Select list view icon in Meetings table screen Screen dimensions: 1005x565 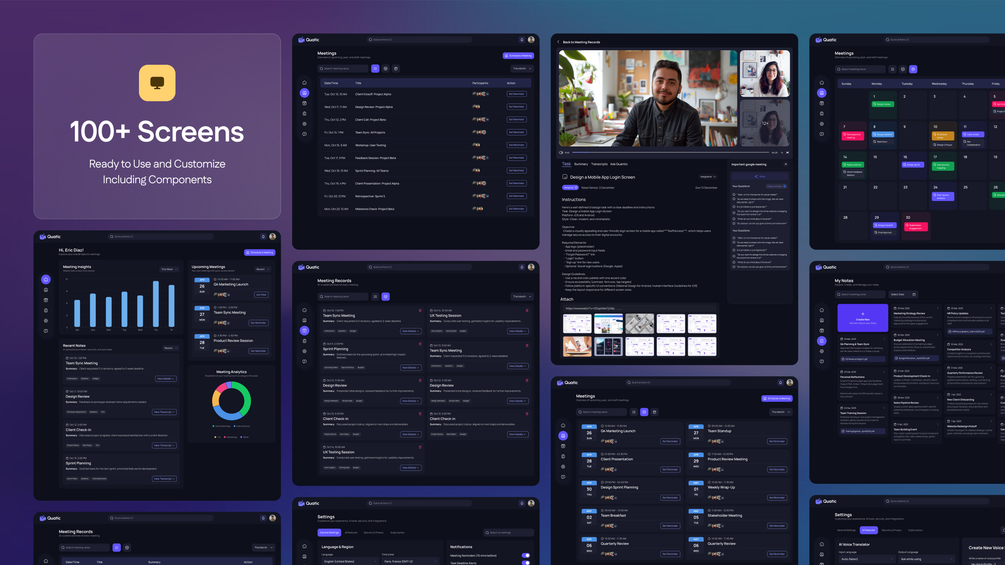pyautogui.click(x=376, y=69)
